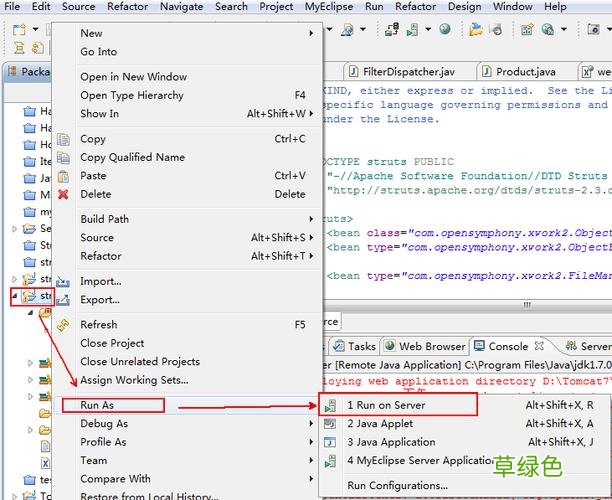Expand the Show In submenu arrow
This screenshot has height=500, width=612.
pos(311,114)
